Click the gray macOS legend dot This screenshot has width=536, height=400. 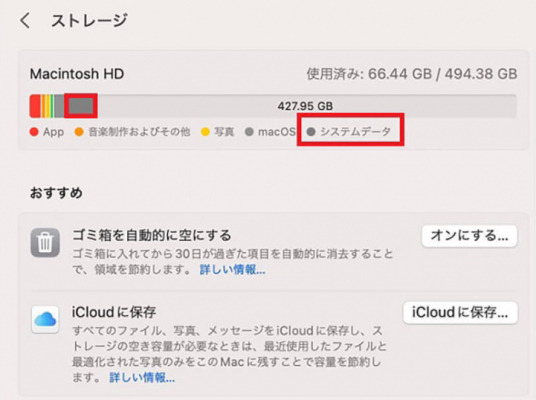(249, 132)
